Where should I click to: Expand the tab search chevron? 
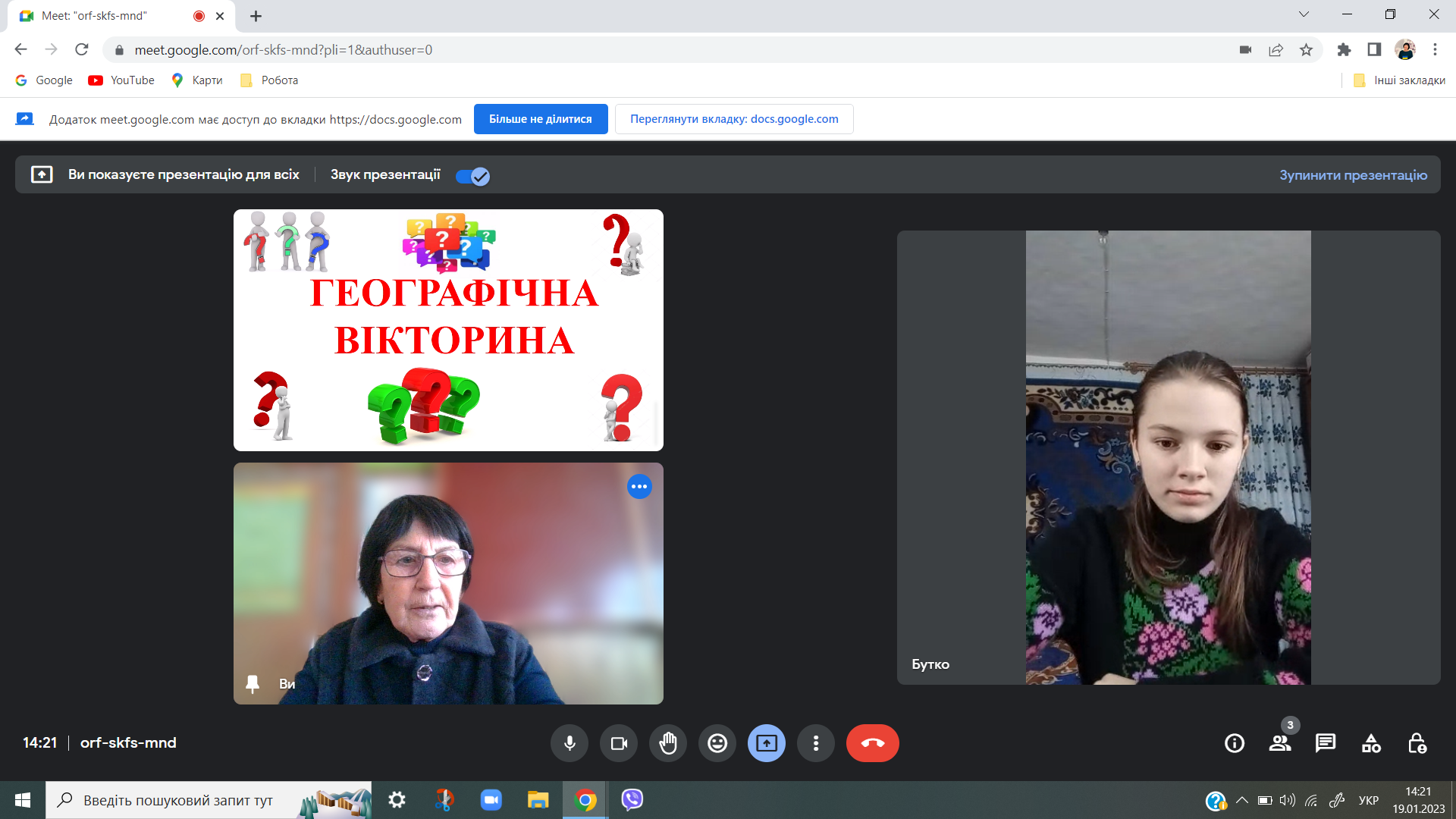click(x=1304, y=14)
